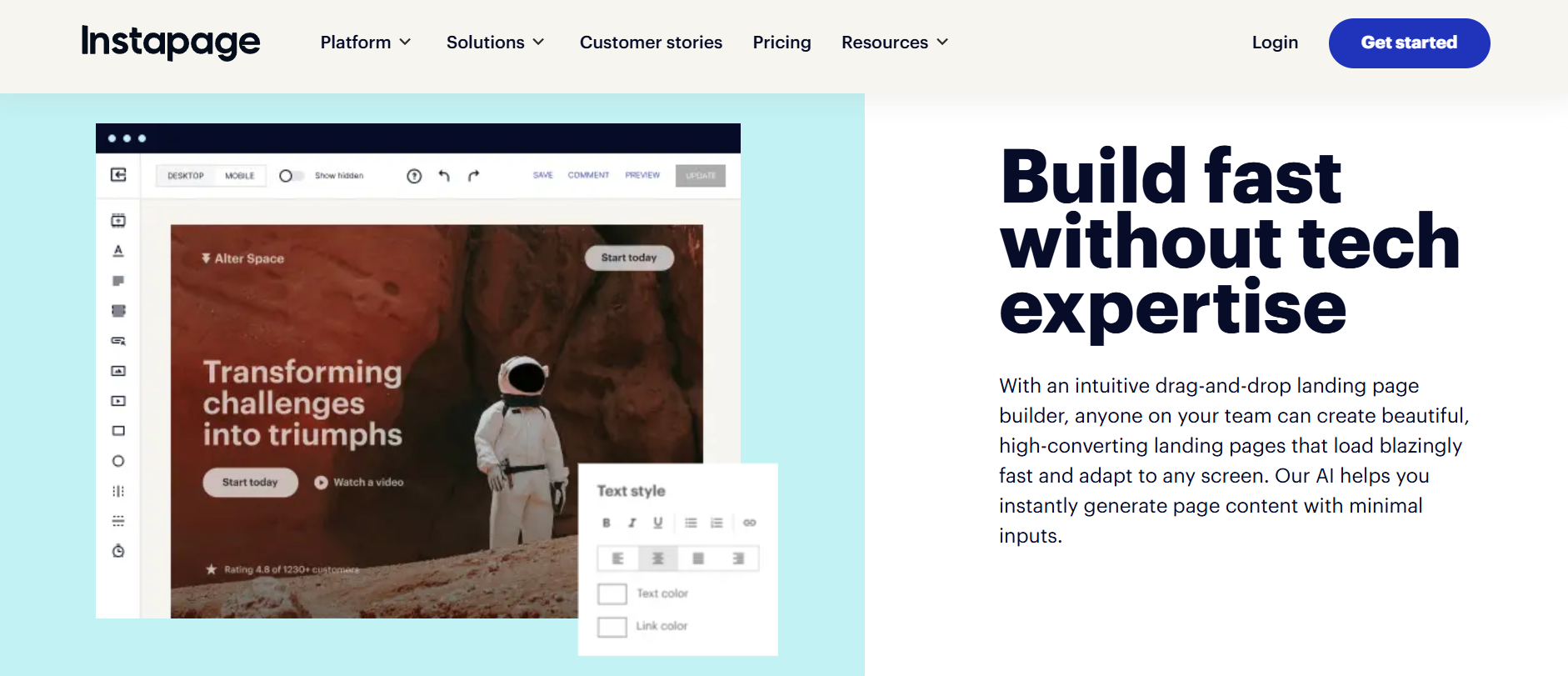Click the help question mark icon in editor

click(414, 176)
